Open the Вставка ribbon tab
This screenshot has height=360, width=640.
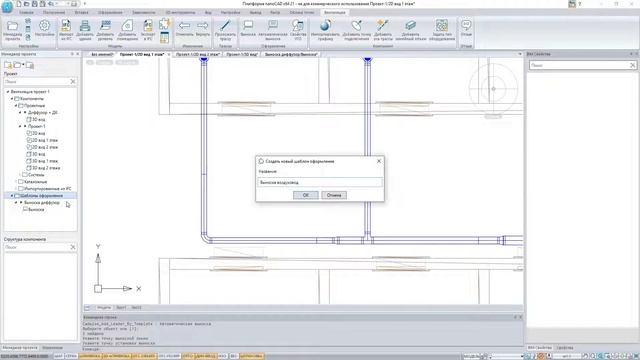point(82,13)
